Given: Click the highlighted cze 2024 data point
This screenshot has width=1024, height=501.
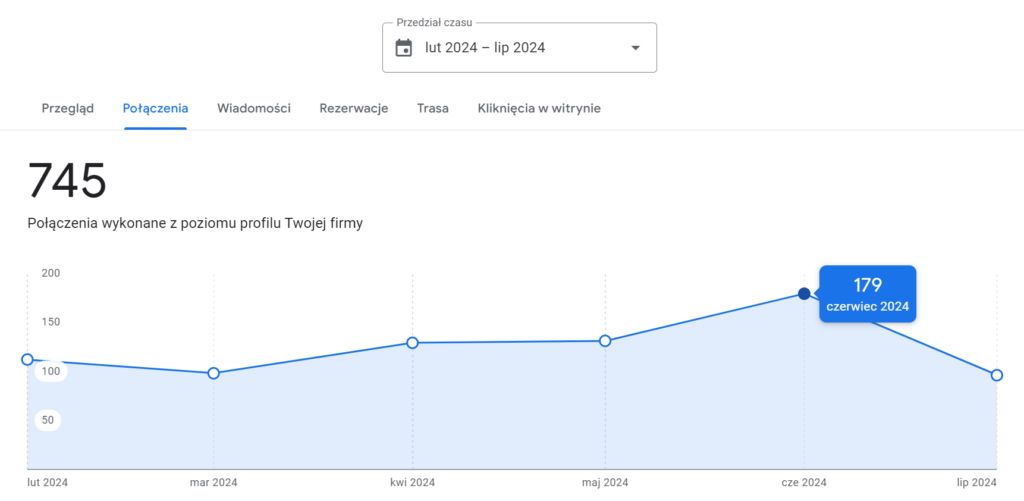Looking at the screenshot, I should point(804,293).
